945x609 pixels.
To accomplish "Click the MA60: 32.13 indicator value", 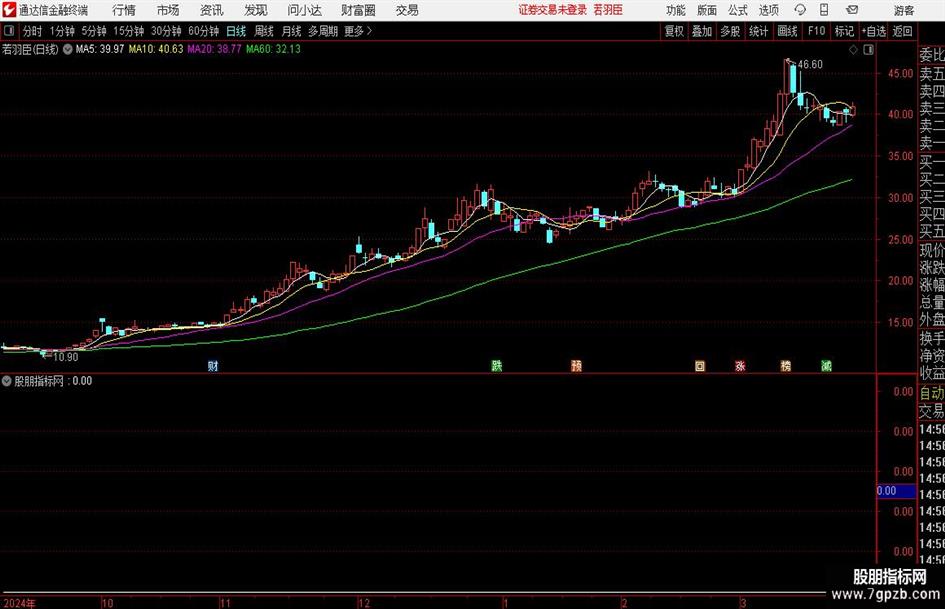I will (273, 49).
